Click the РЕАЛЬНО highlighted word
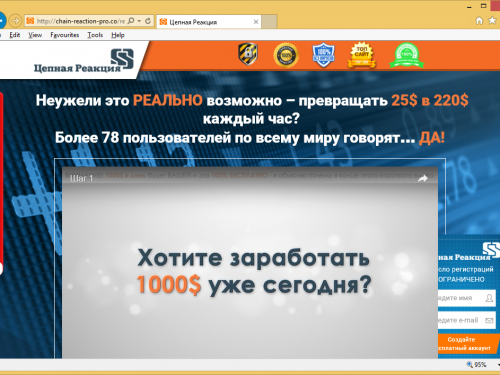The height and width of the screenshot is (375, 500). click(168, 100)
